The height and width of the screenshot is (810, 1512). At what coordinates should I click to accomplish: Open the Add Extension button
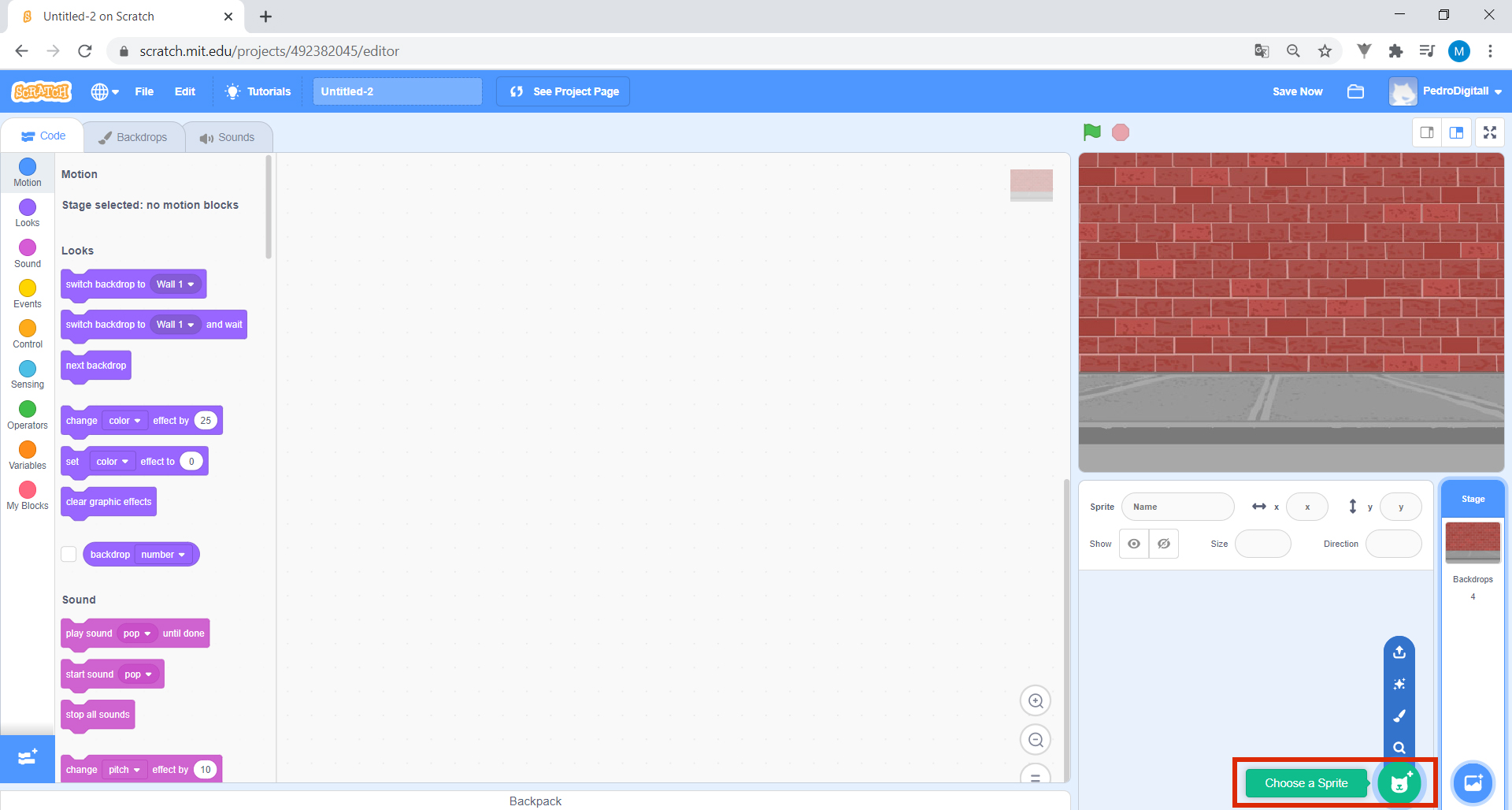[28, 758]
